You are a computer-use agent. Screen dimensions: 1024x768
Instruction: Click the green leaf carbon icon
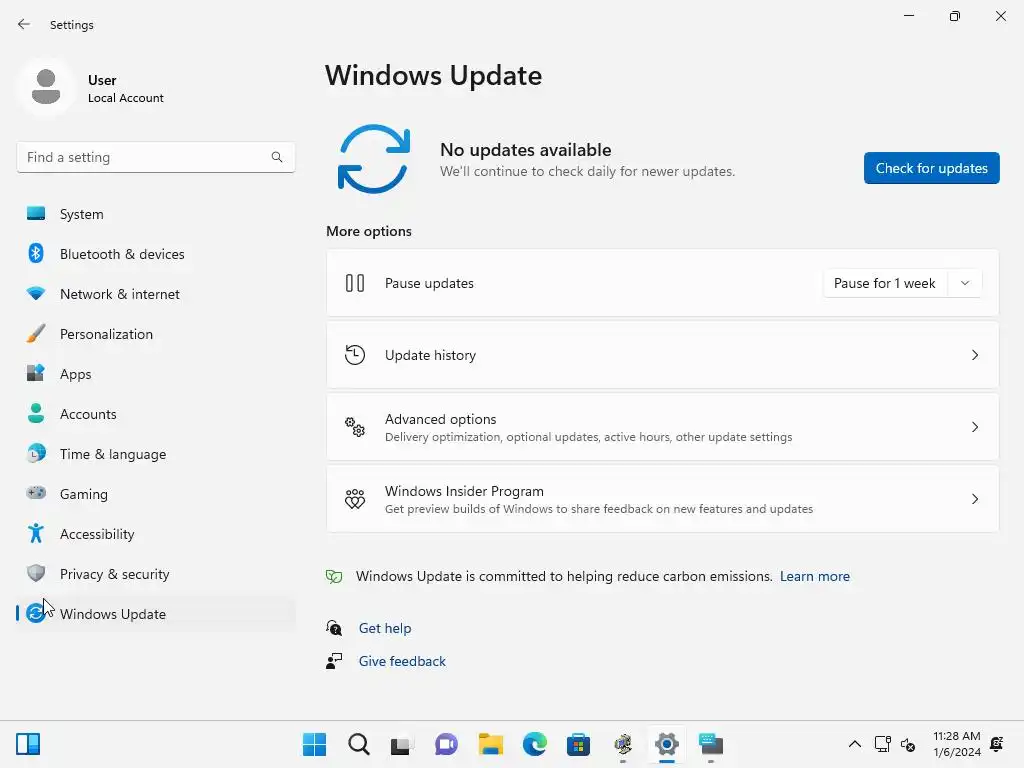334,576
